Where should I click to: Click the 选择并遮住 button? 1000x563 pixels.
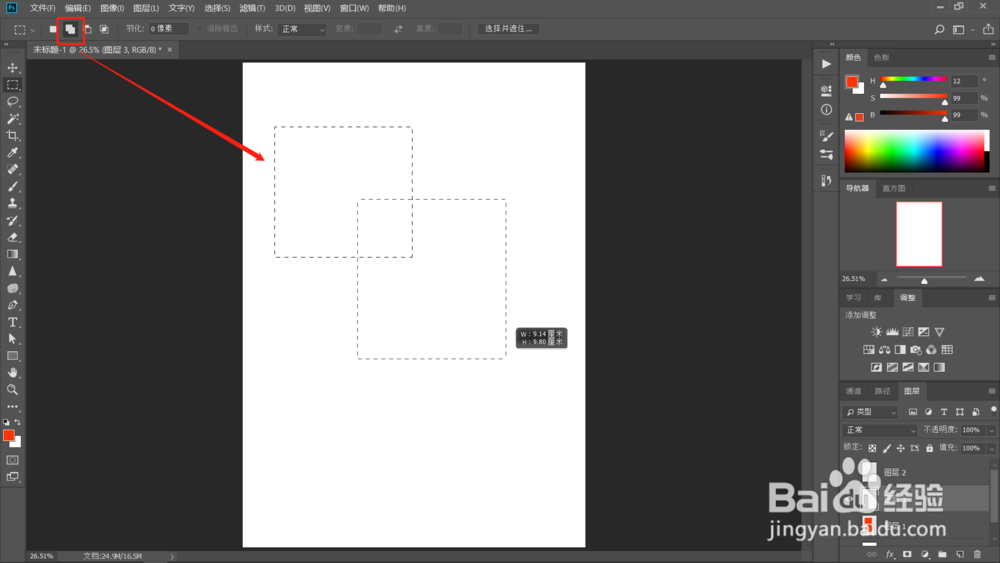[x=508, y=29]
